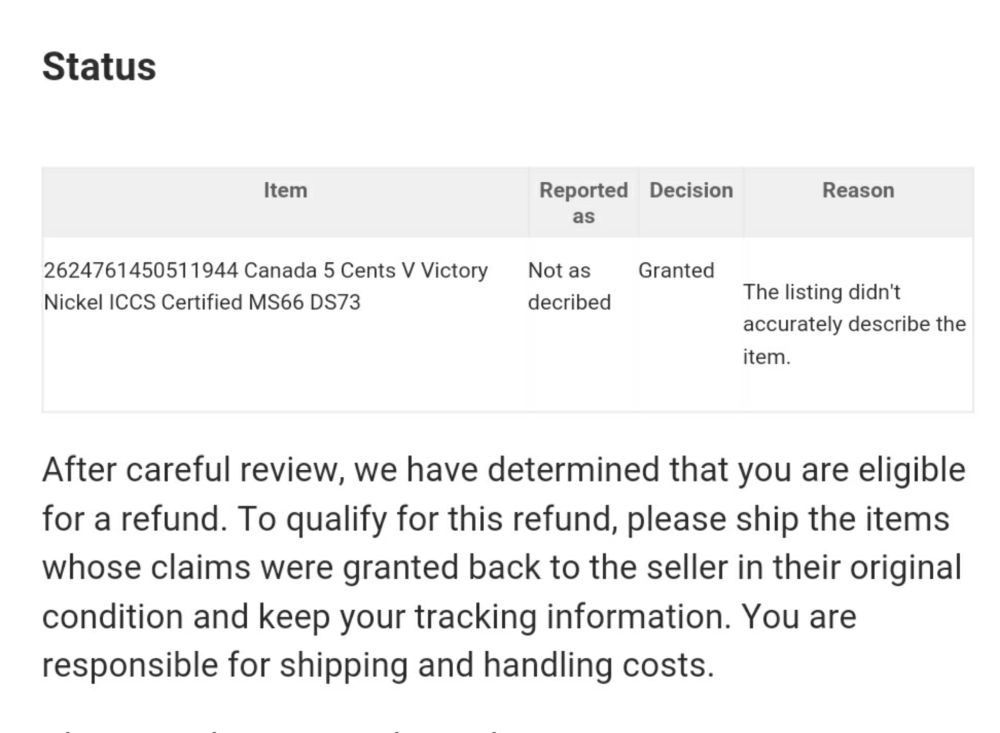Click the 'shipping and handling costs' text

pyautogui.click(x=496, y=665)
